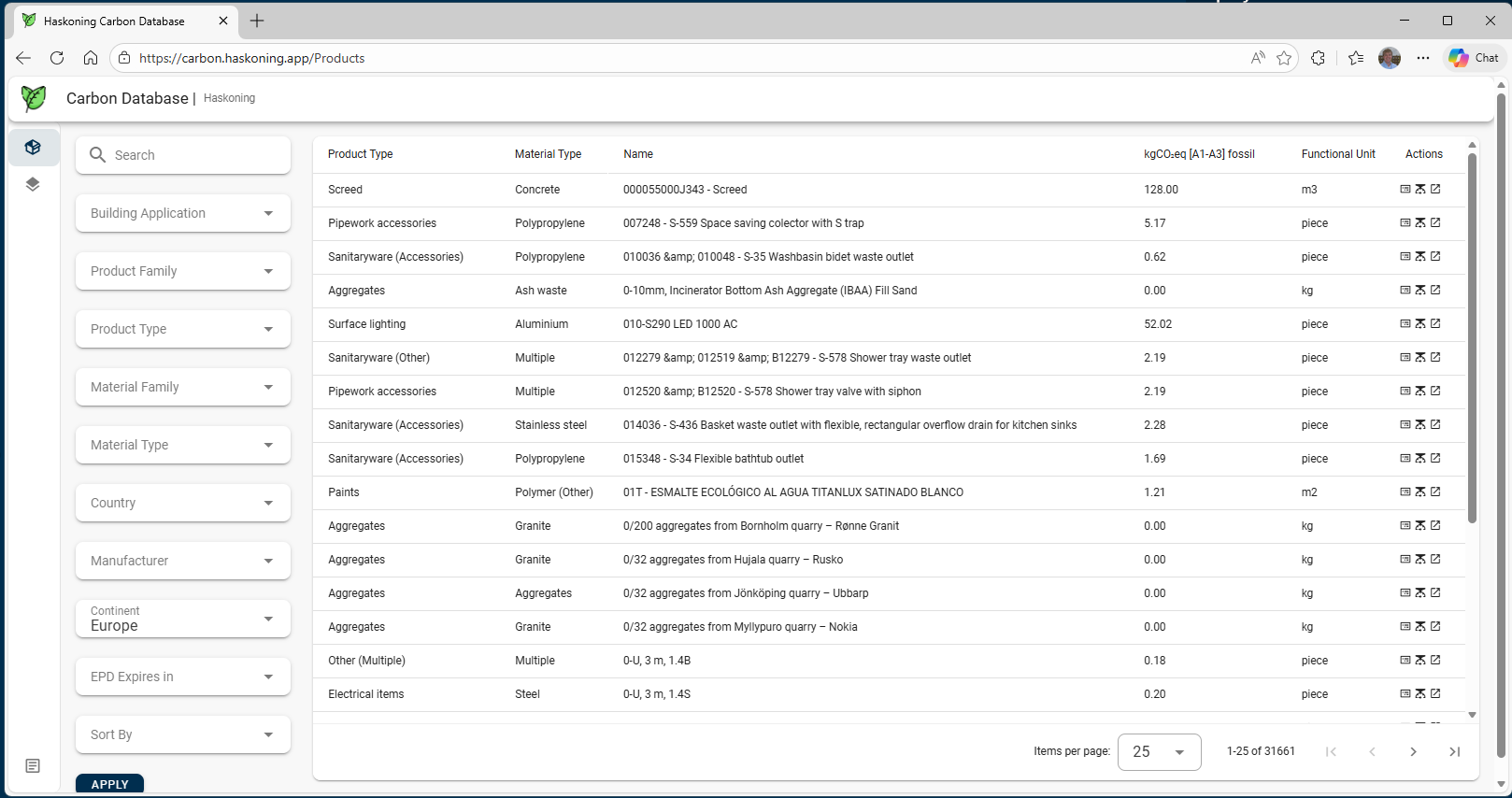Viewport: 1512px width, 798px height.
Task: Expand the Manufacturer dropdown
Action: point(183,561)
